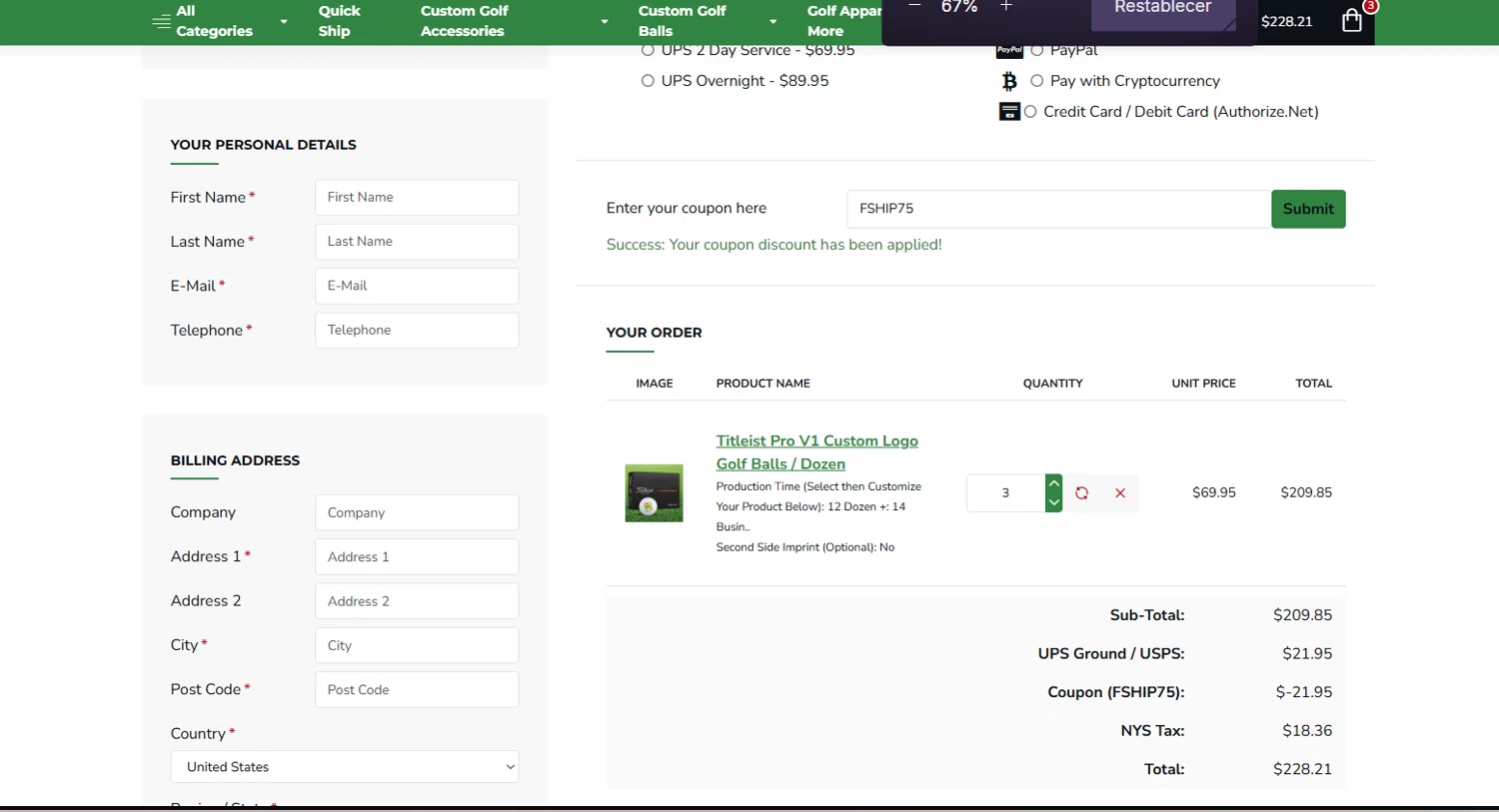Image resolution: width=1499 pixels, height=812 pixels.
Task: Click the quantity input showing 3
Action: coord(1005,493)
